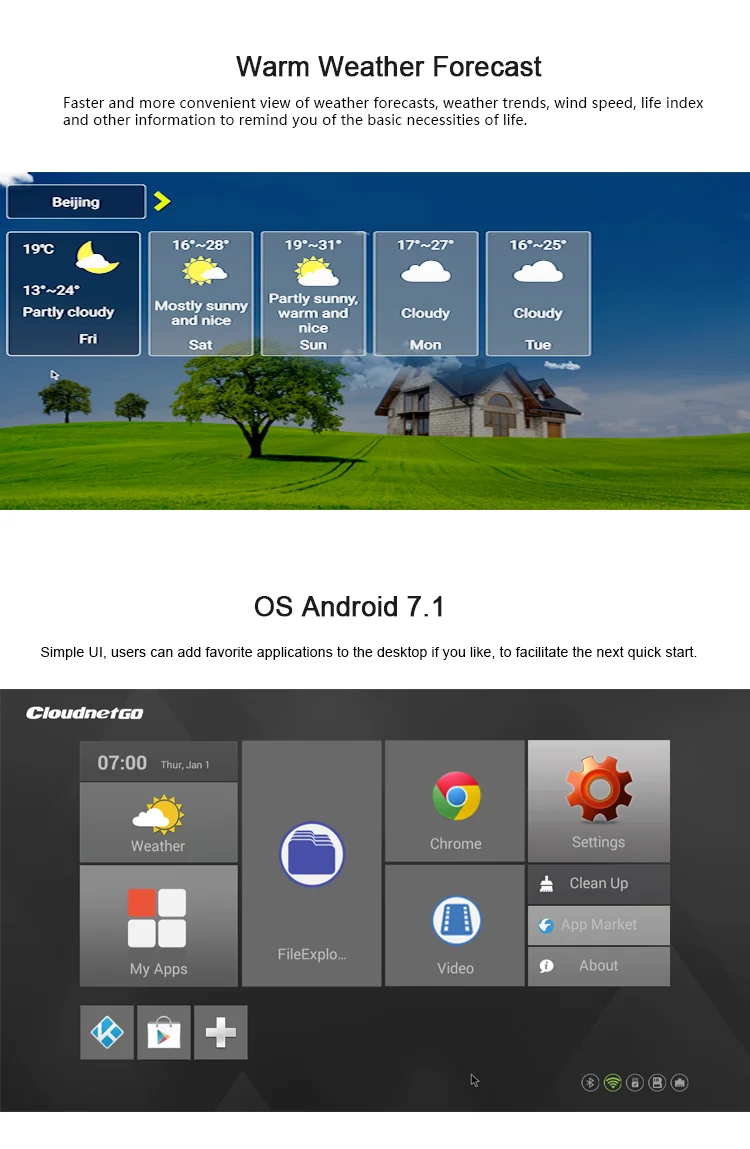
Task: Click the Bluetooth status icon
Action: 590,1082
